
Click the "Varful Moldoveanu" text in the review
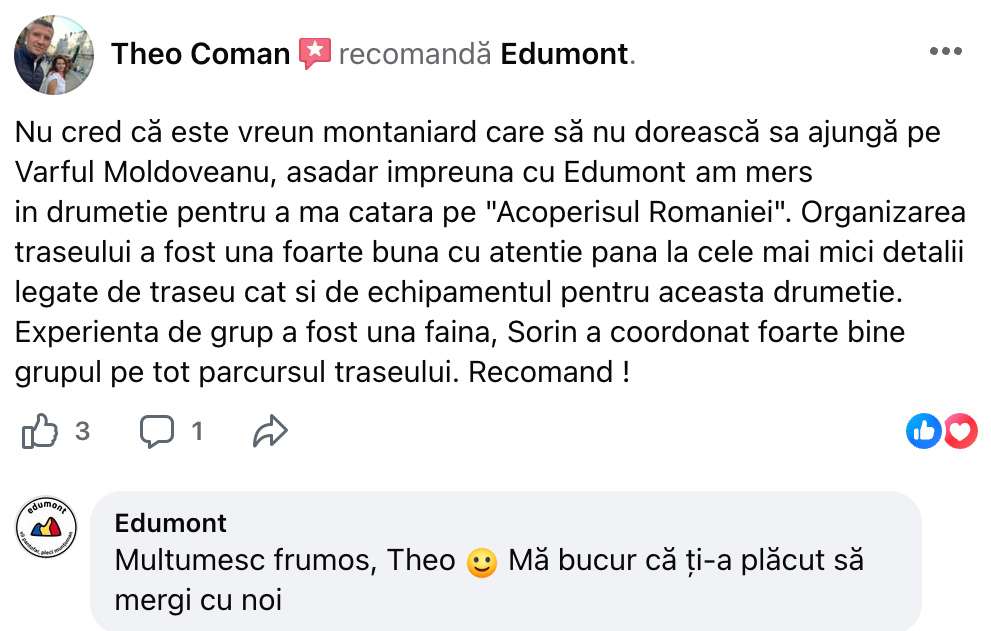144,172
